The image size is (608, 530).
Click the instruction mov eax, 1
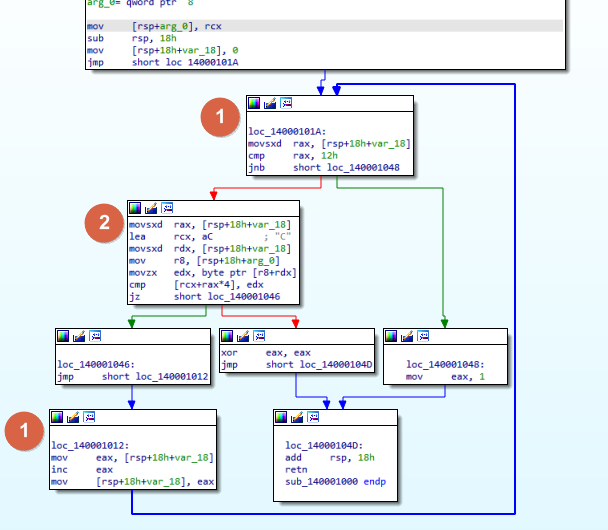click(x=446, y=376)
